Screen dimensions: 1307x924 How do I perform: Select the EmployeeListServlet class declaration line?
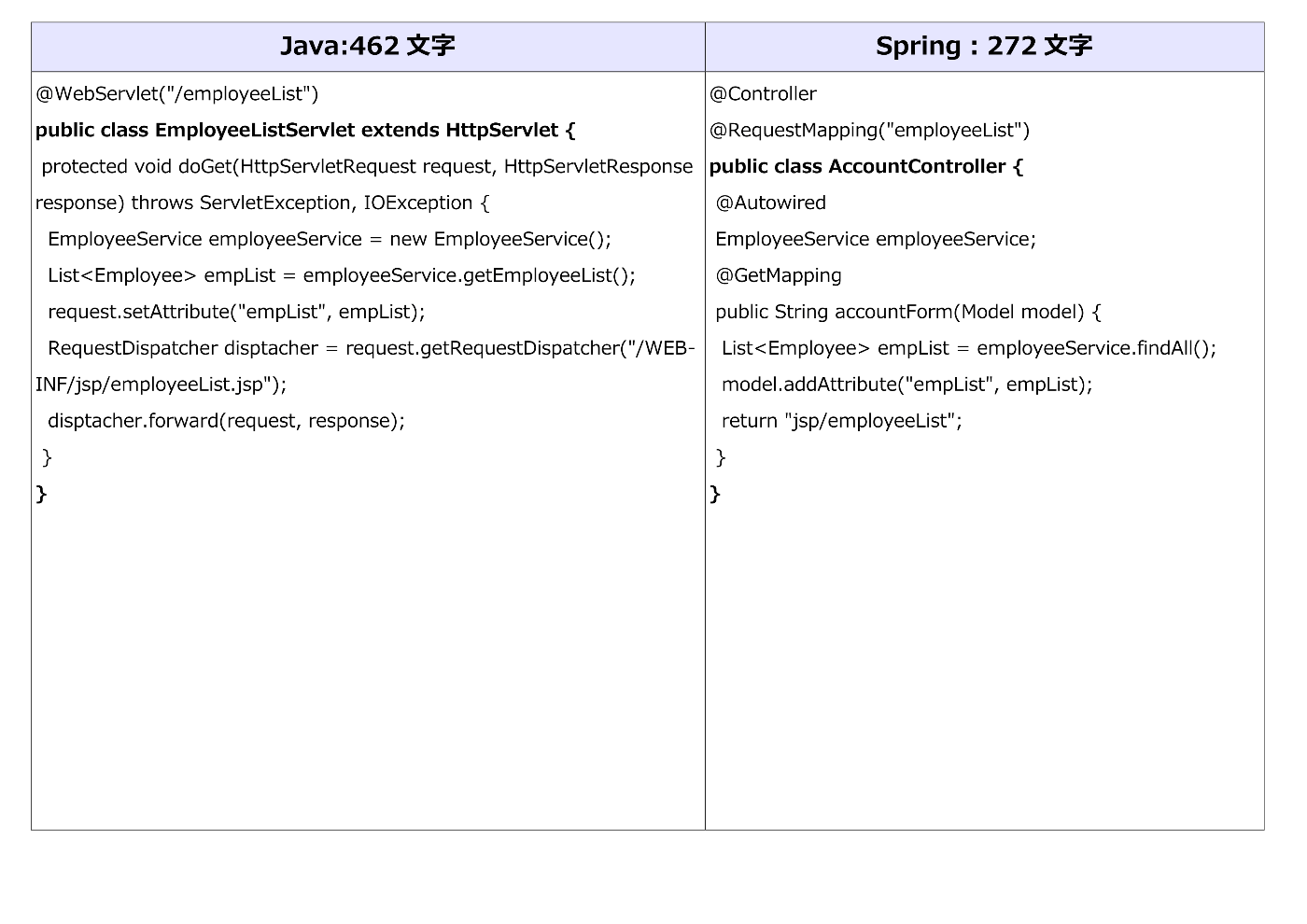pos(305,131)
